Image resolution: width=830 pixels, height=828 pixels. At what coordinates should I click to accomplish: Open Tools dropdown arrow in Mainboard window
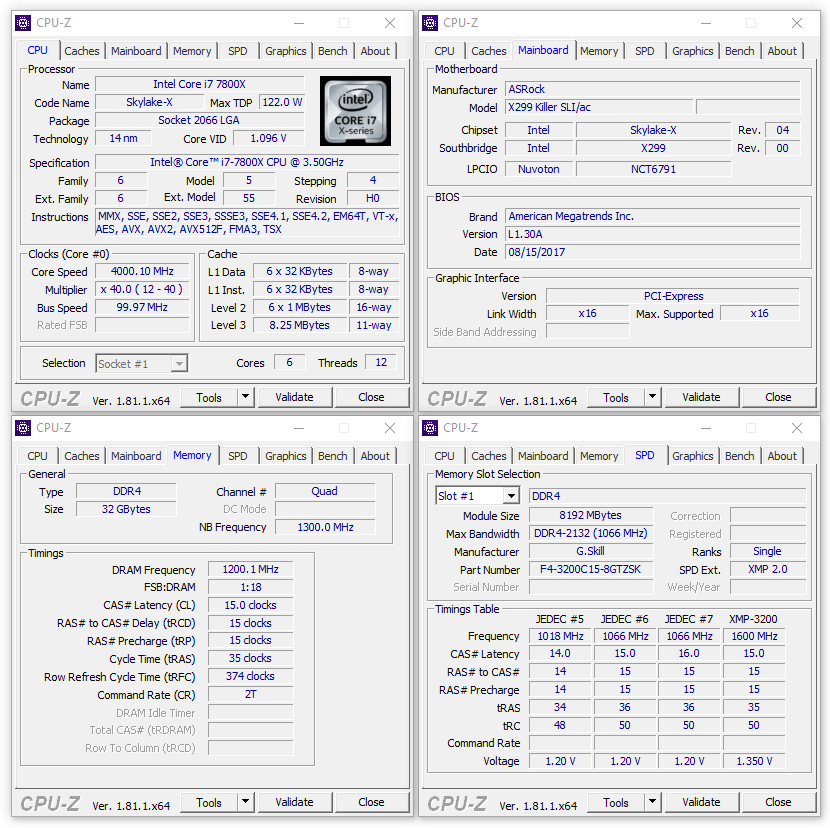tap(653, 397)
